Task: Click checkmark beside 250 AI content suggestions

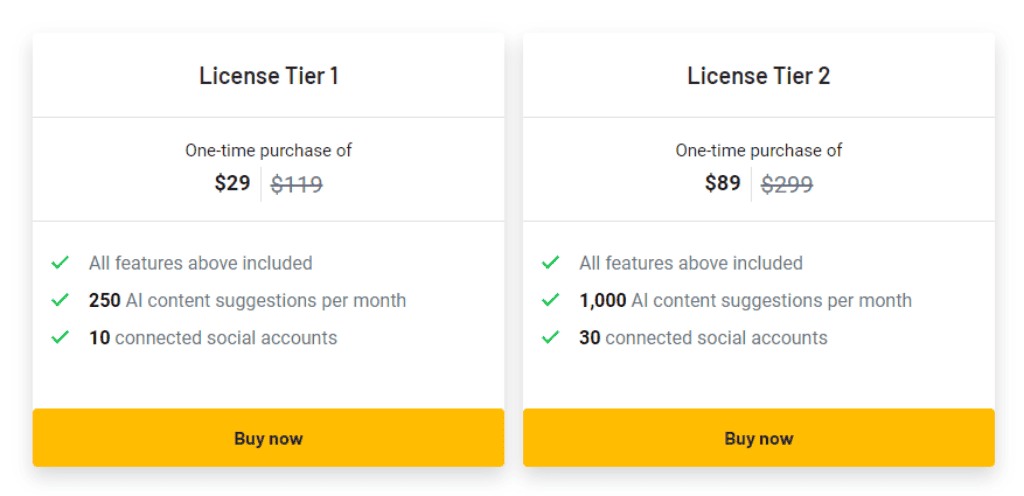Action: click(x=60, y=300)
